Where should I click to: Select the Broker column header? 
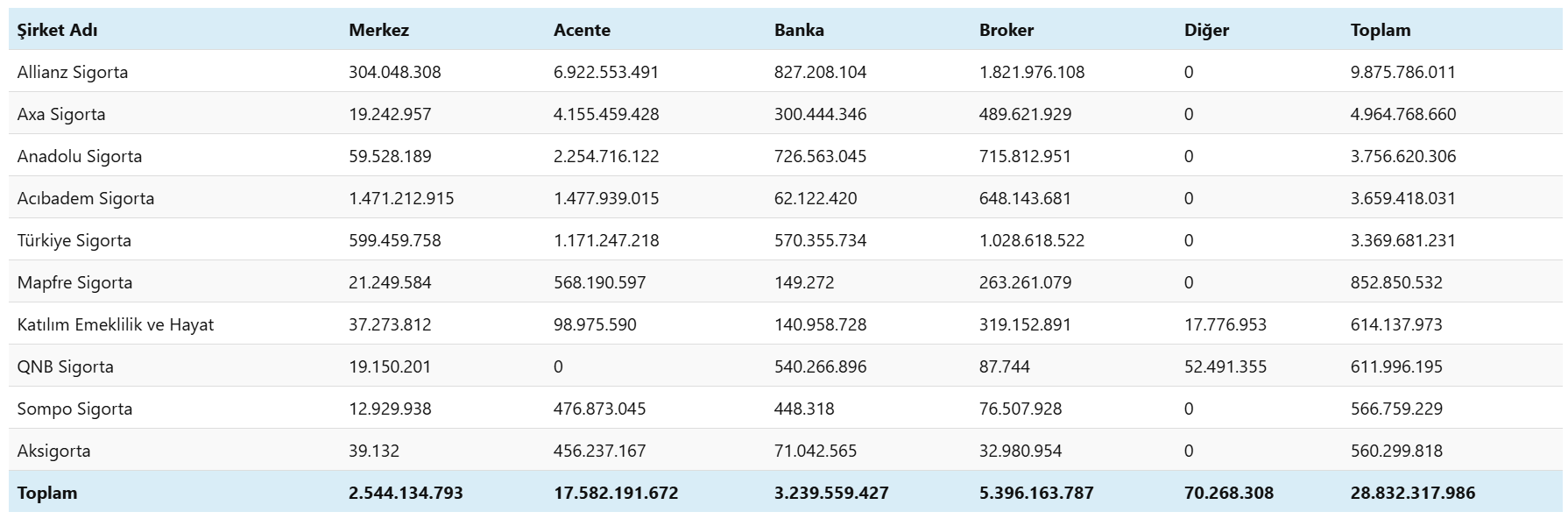point(1006,30)
